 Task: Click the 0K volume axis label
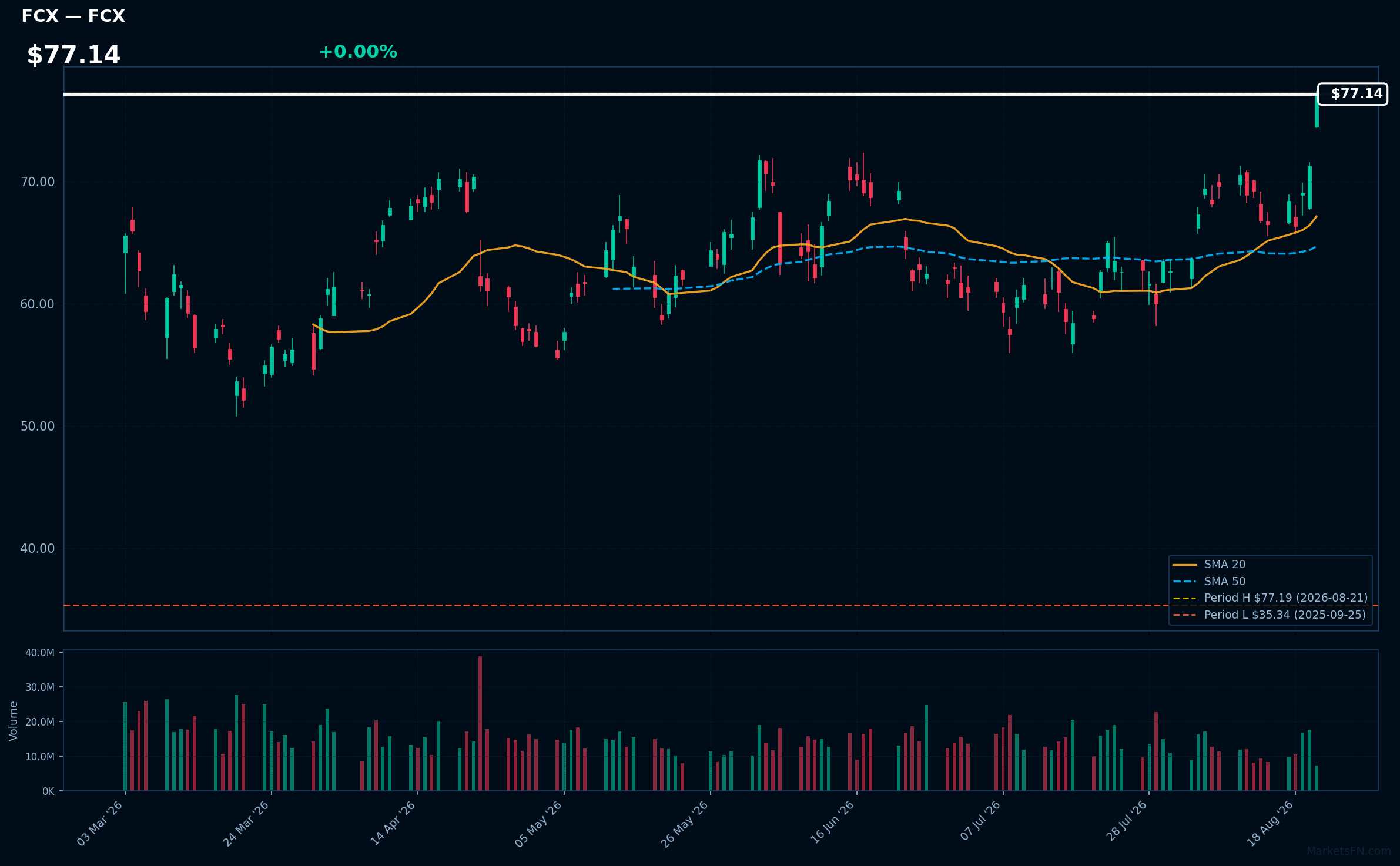tap(48, 791)
